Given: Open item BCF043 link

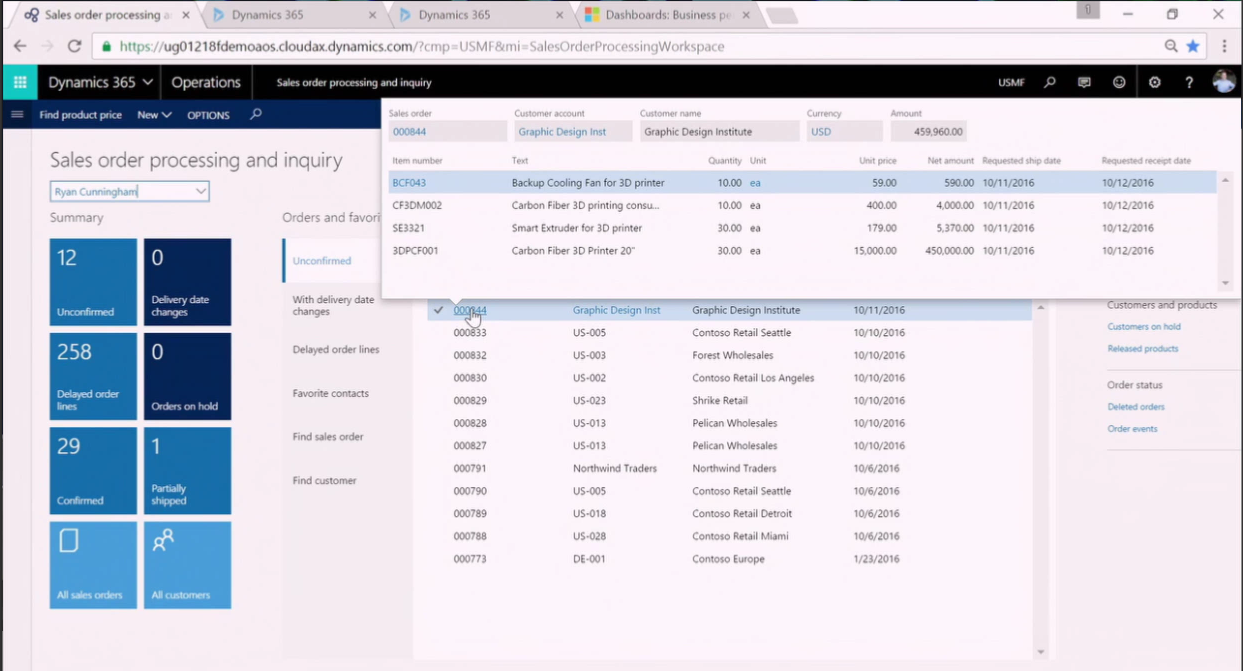Looking at the screenshot, I should (409, 183).
